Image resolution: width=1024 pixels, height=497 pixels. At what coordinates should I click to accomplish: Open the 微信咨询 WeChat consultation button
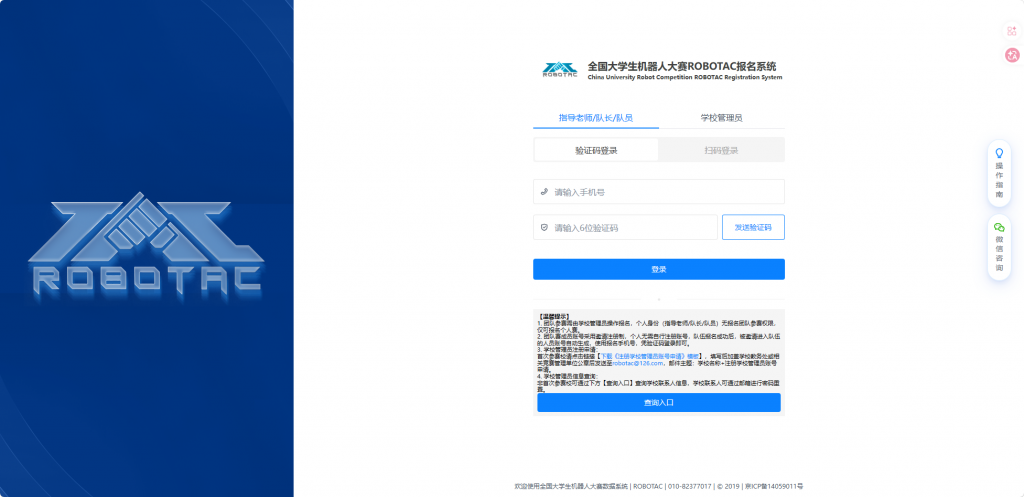(x=999, y=248)
